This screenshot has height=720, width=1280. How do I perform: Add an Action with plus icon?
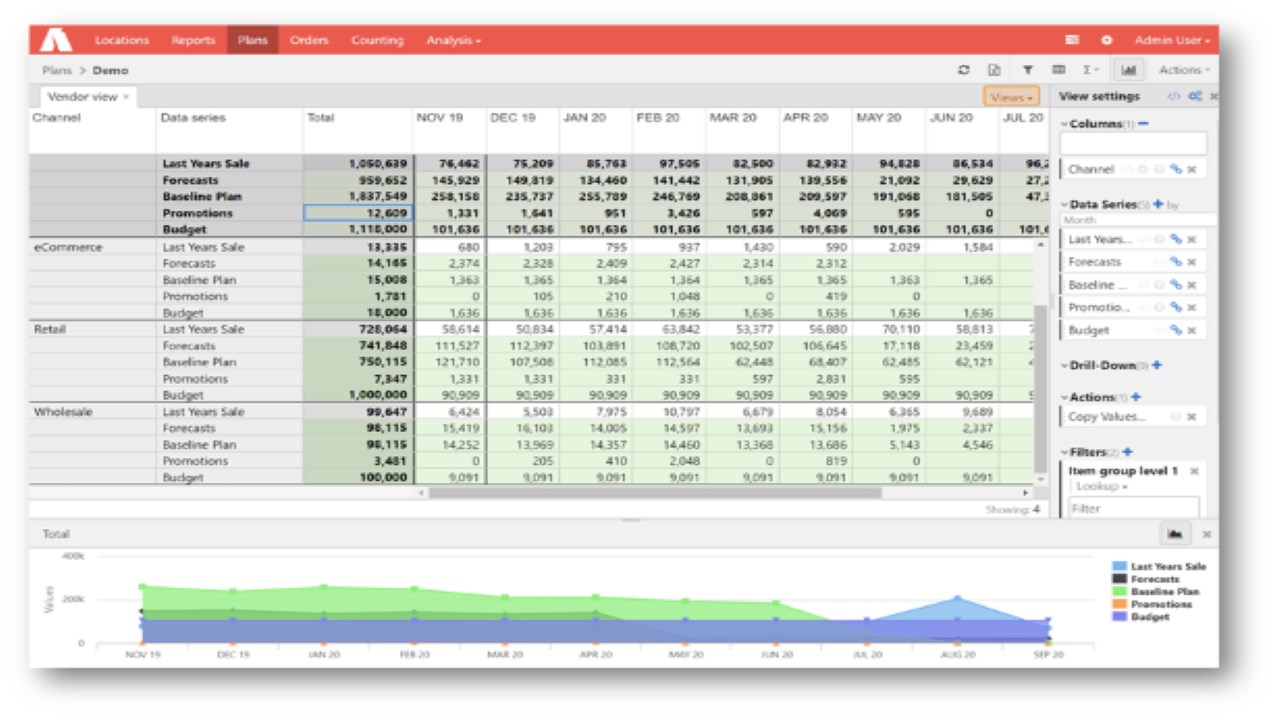pyautogui.click(x=1135, y=397)
